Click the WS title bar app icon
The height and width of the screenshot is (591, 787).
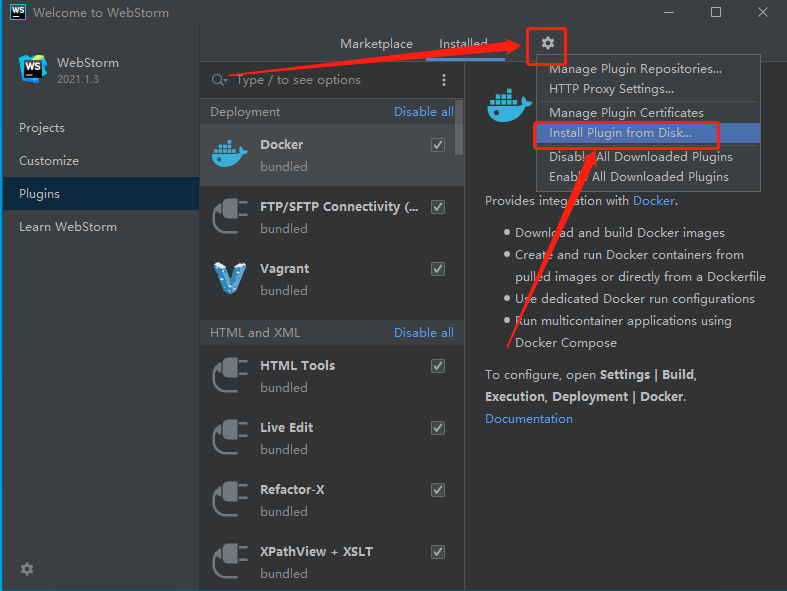pos(18,12)
